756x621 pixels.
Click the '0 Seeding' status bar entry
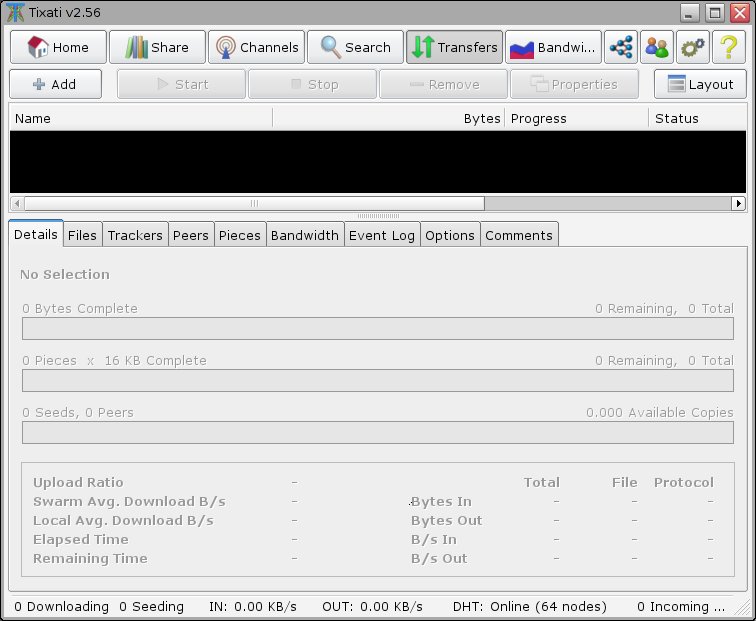[151, 607]
